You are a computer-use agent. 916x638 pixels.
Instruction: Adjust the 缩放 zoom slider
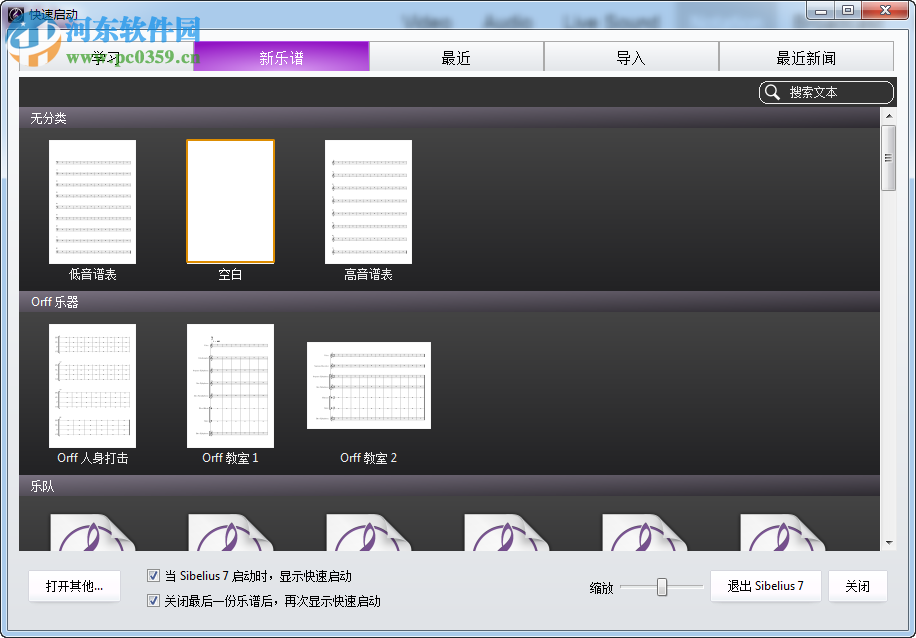(x=663, y=586)
